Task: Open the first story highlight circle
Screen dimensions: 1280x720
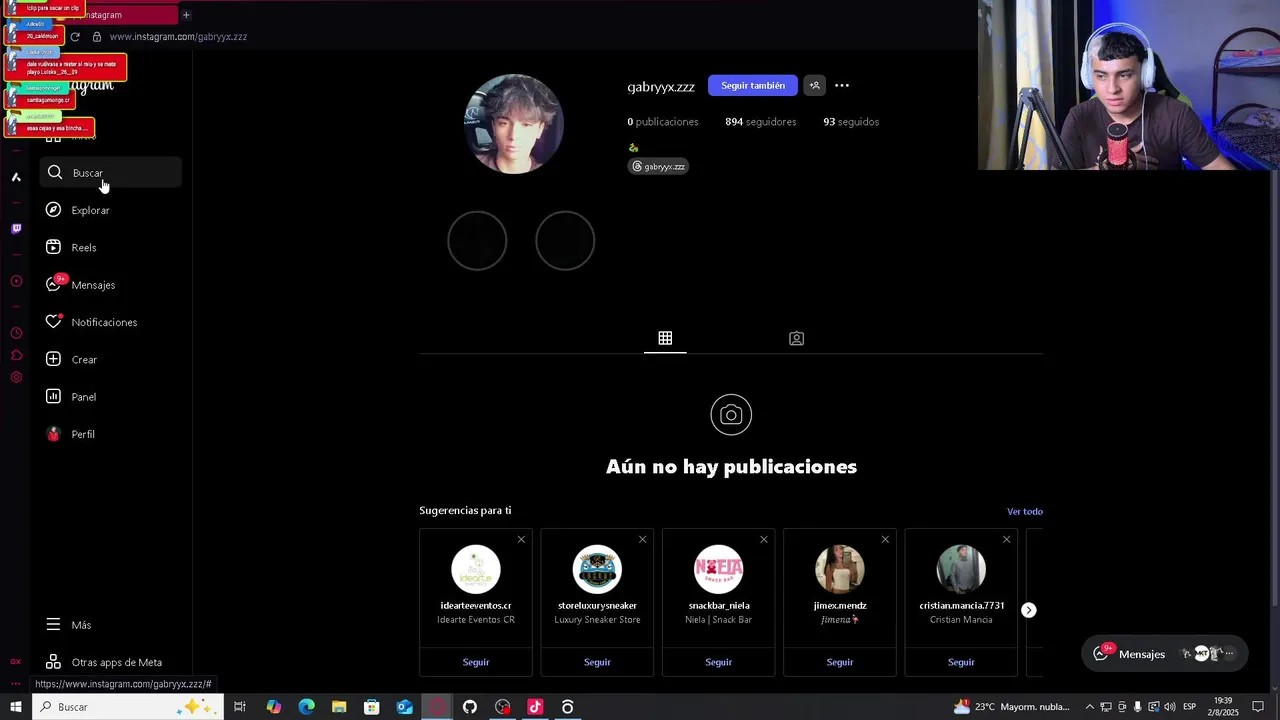Action: (x=477, y=240)
